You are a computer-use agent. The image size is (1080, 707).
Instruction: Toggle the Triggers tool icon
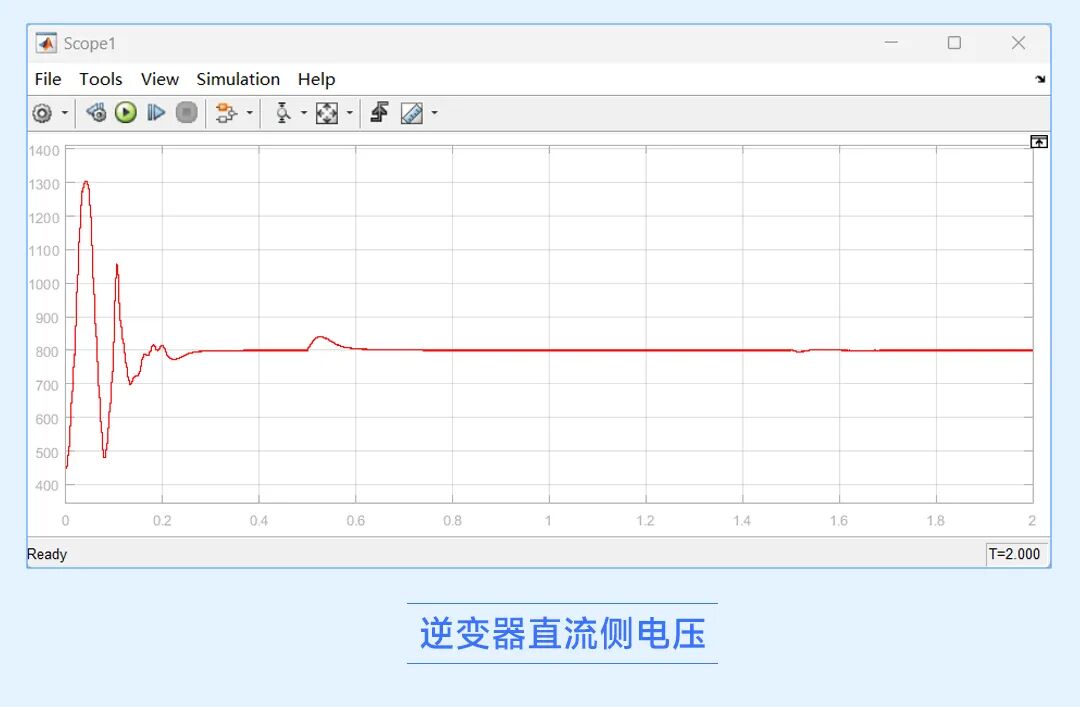[379, 113]
